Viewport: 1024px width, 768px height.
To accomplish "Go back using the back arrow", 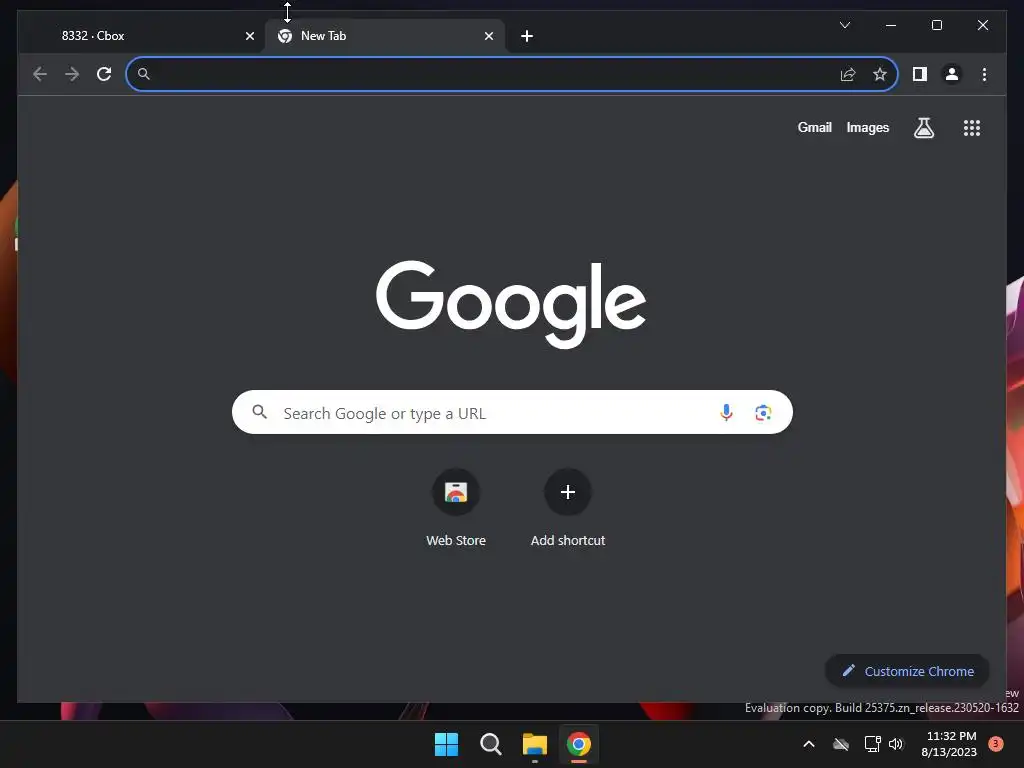I will click(x=40, y=74).
